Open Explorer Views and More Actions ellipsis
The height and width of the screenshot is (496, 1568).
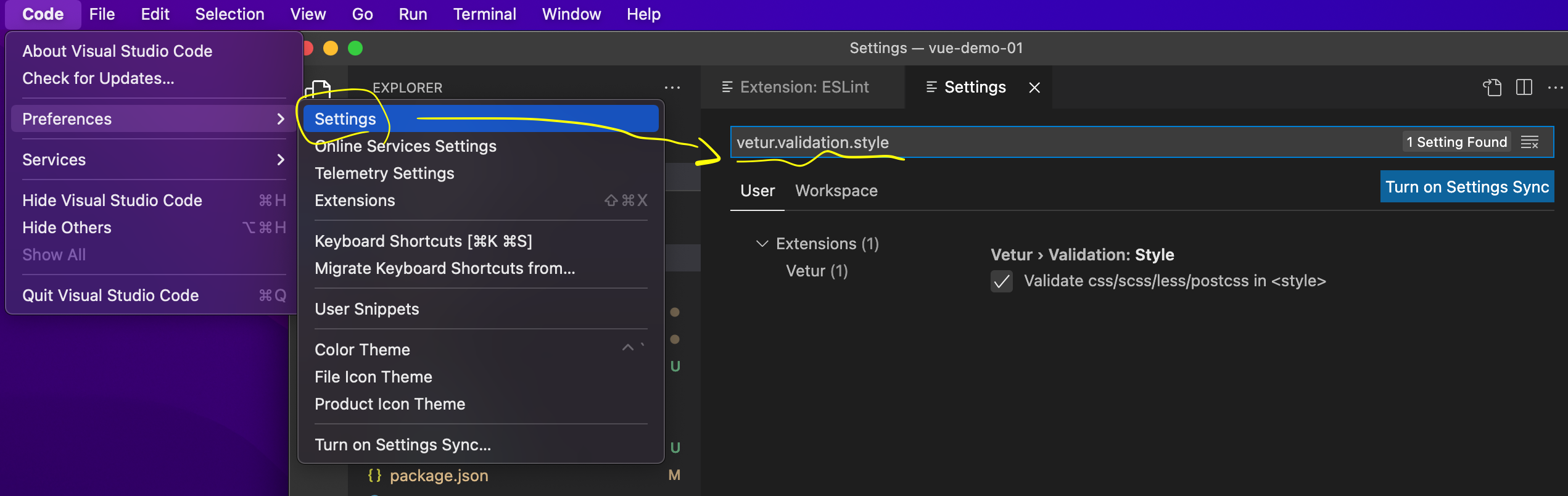click(672, 88)
